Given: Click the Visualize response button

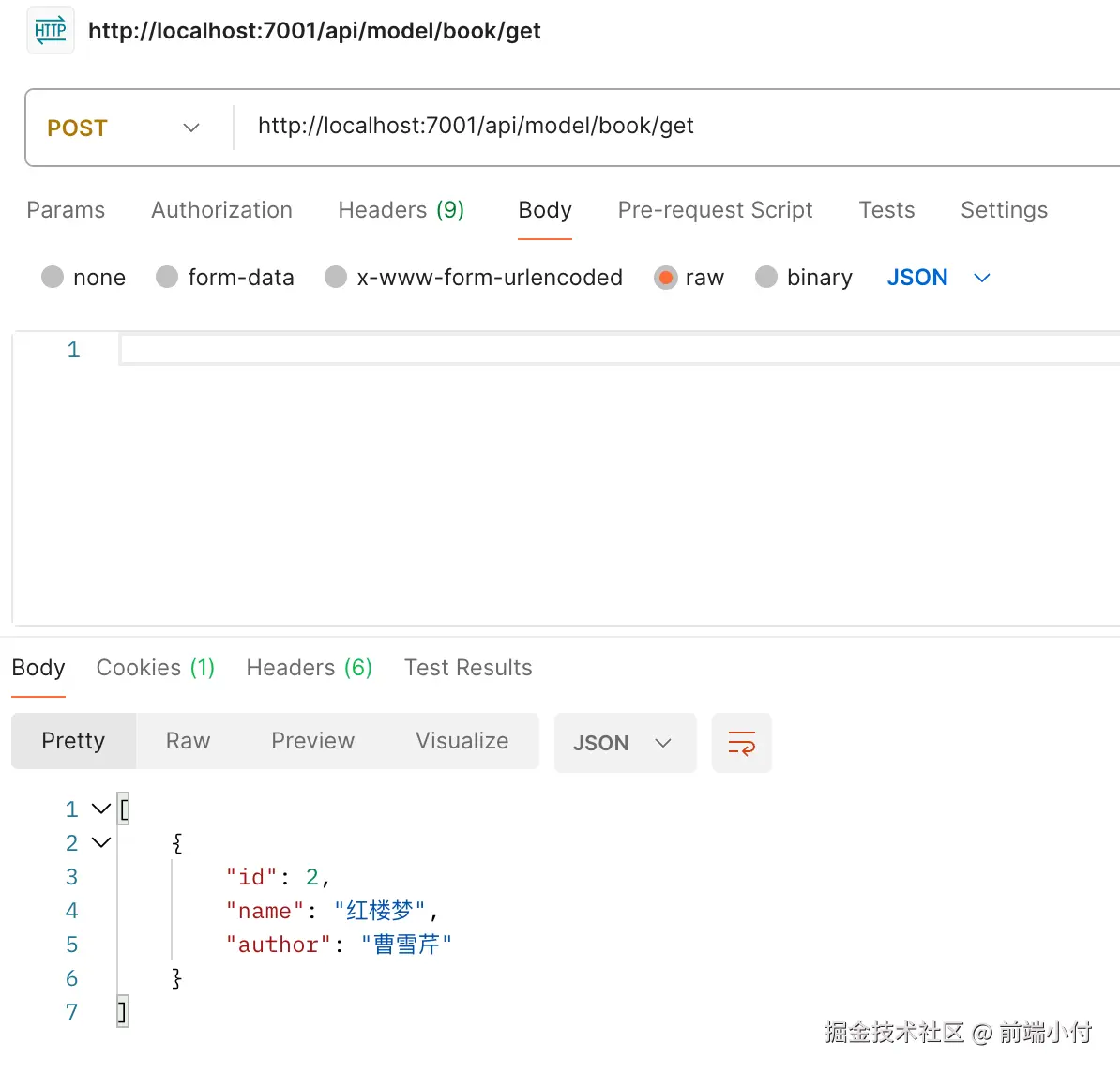Looking at the screenshot, I should [x=462, y=741].
